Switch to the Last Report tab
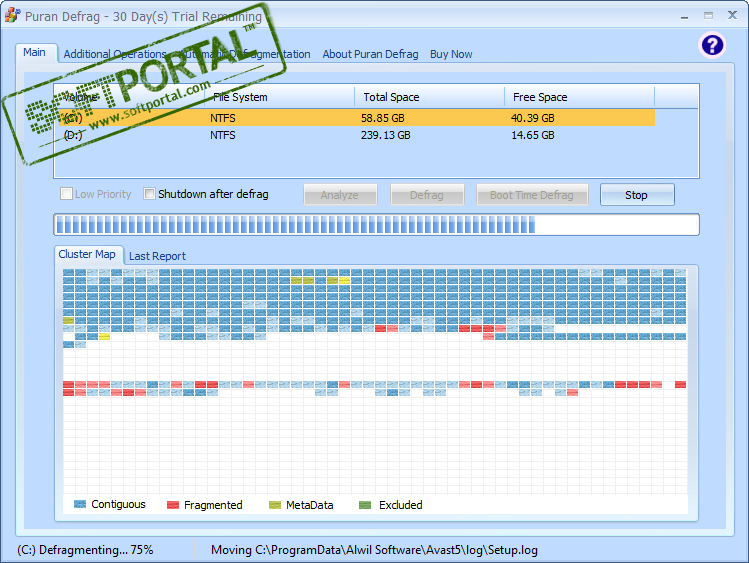Viewport: 749px width, 563px height. [x=157, y=256]
